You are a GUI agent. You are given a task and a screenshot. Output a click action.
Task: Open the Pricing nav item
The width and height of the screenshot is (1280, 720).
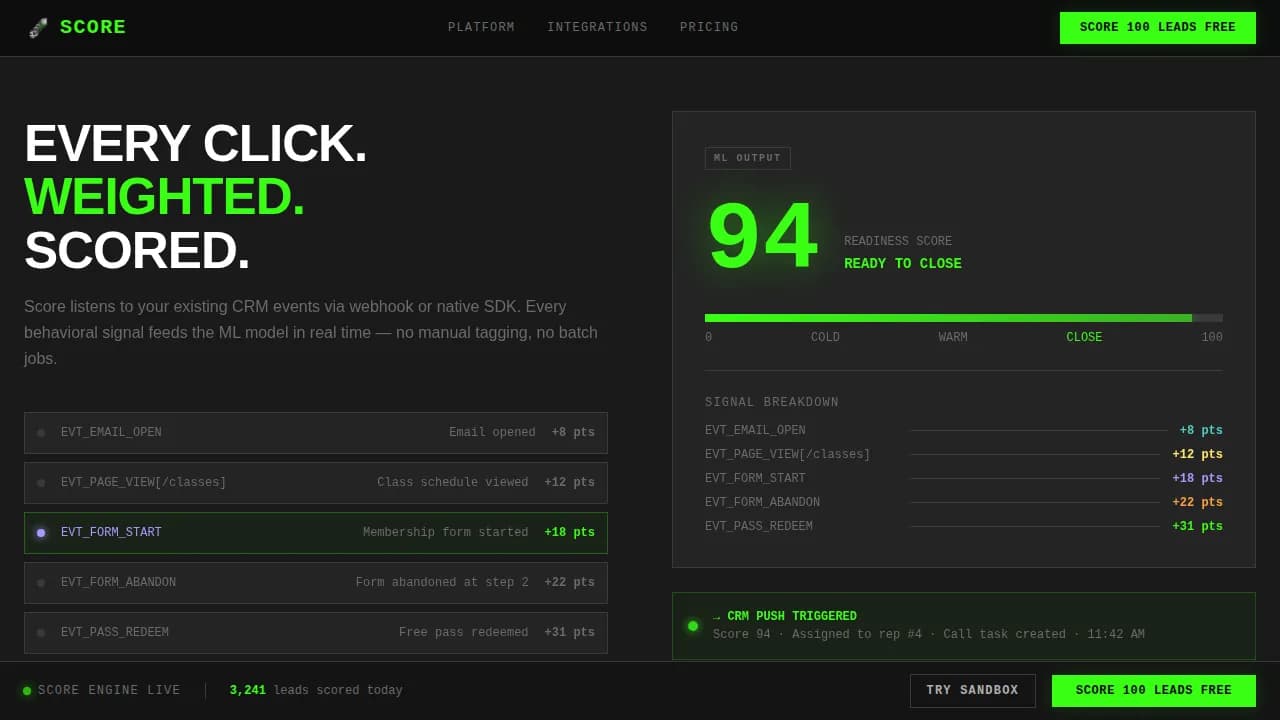(709, 28)
